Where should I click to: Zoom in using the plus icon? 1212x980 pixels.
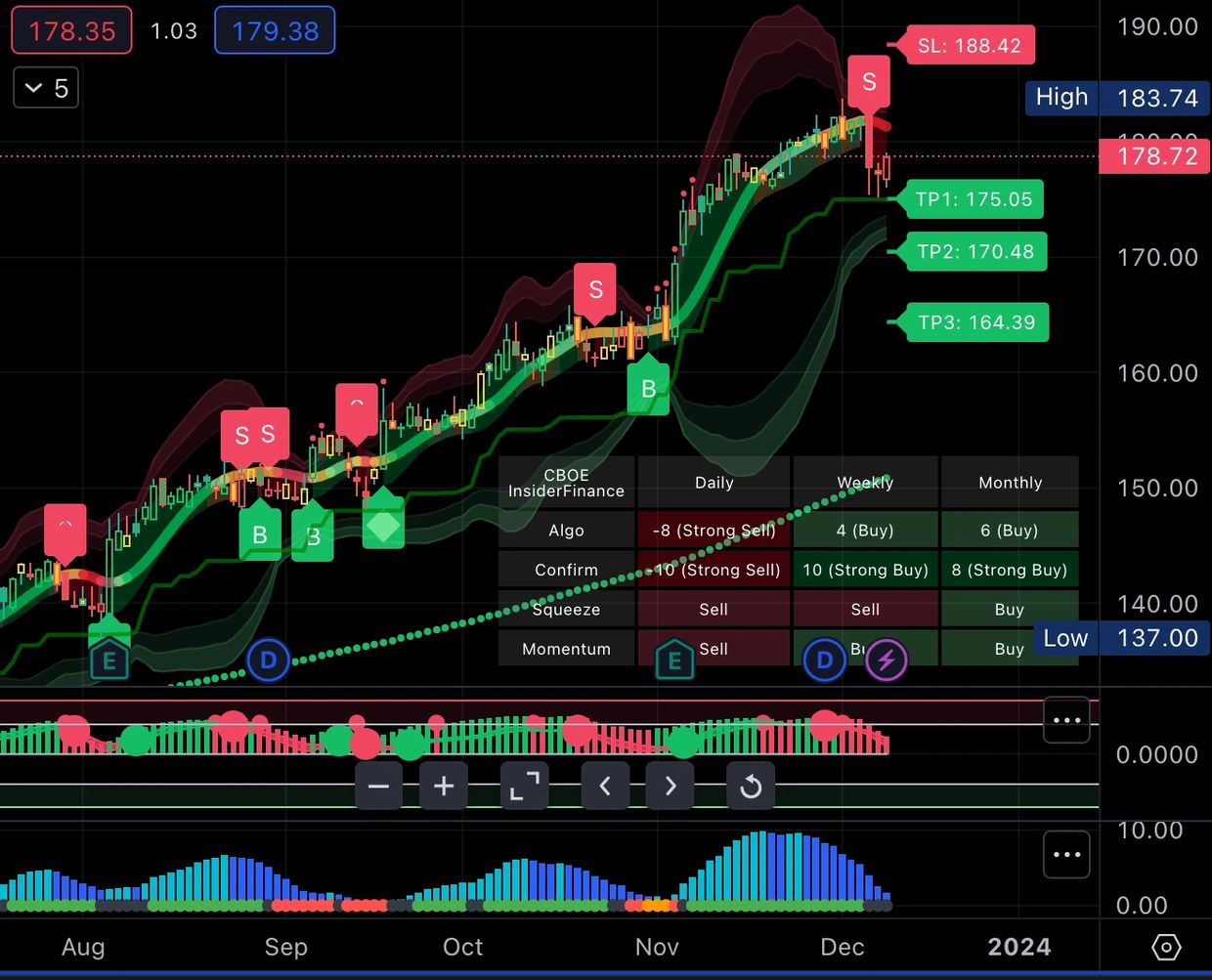point(443,785)
